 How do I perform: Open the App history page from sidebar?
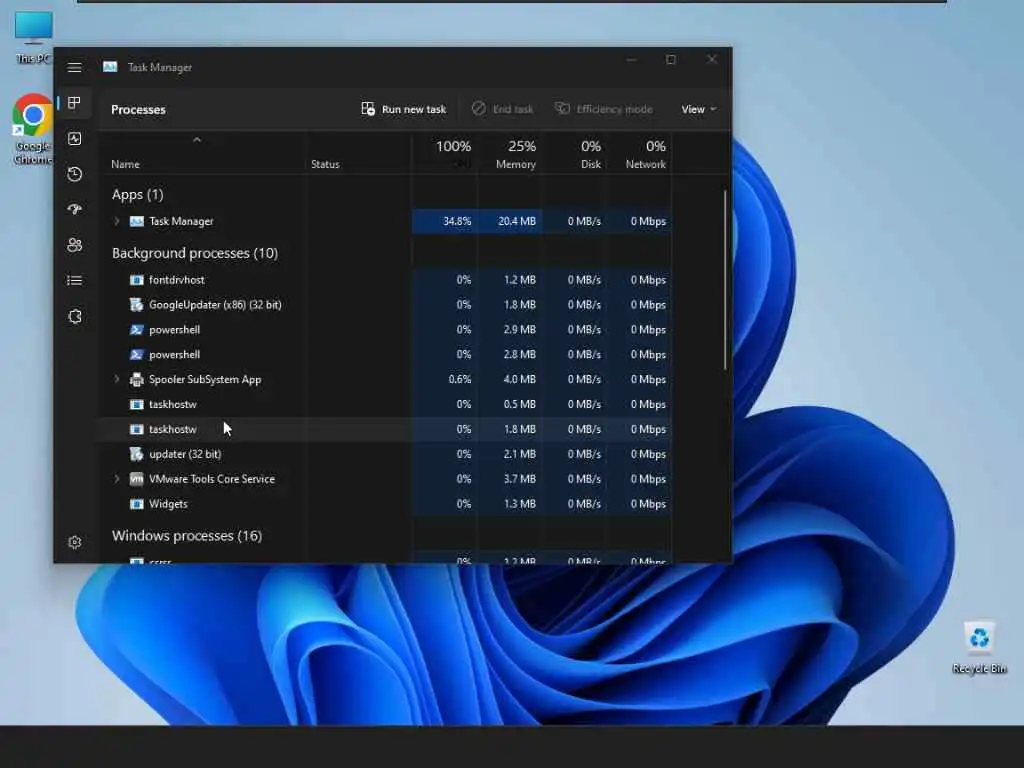[74, 174]
